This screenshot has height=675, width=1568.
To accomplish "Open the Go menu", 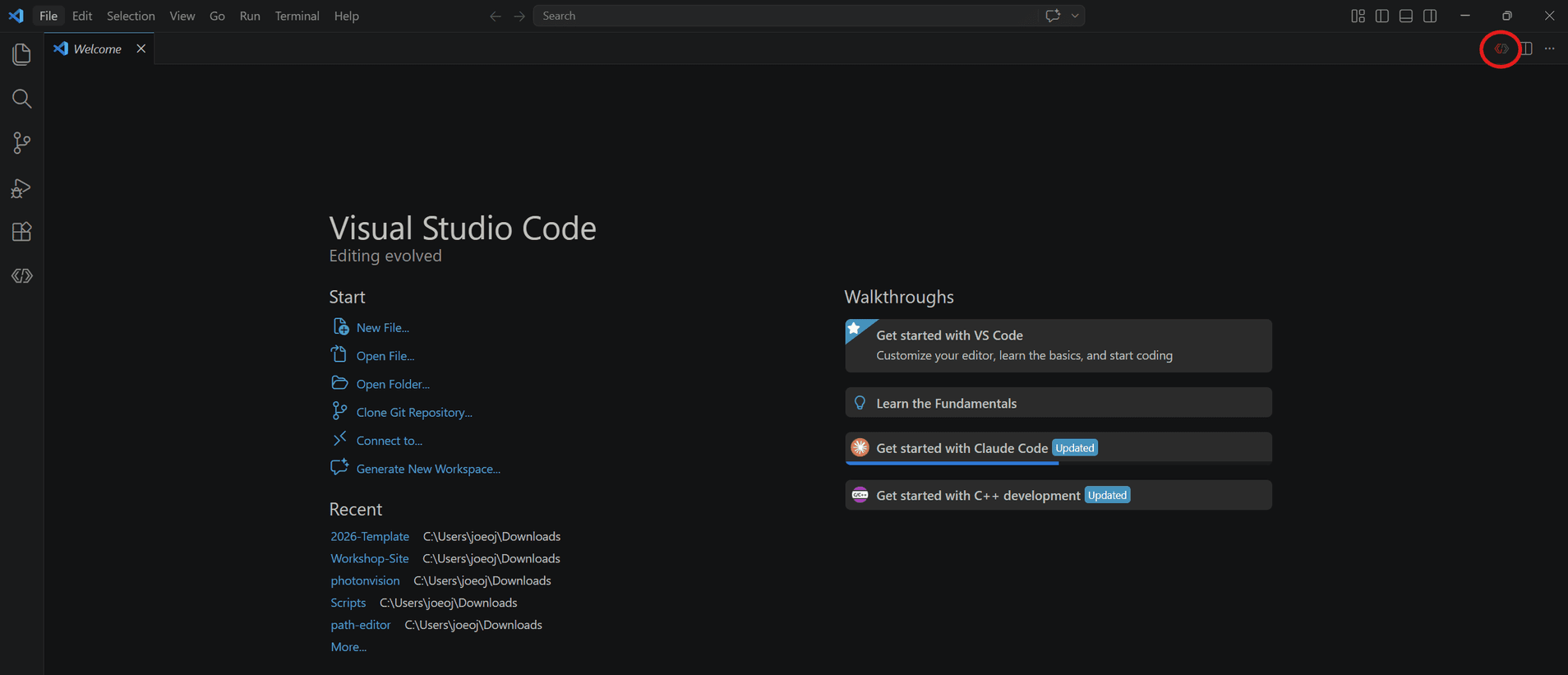I will tap(217, 16).
